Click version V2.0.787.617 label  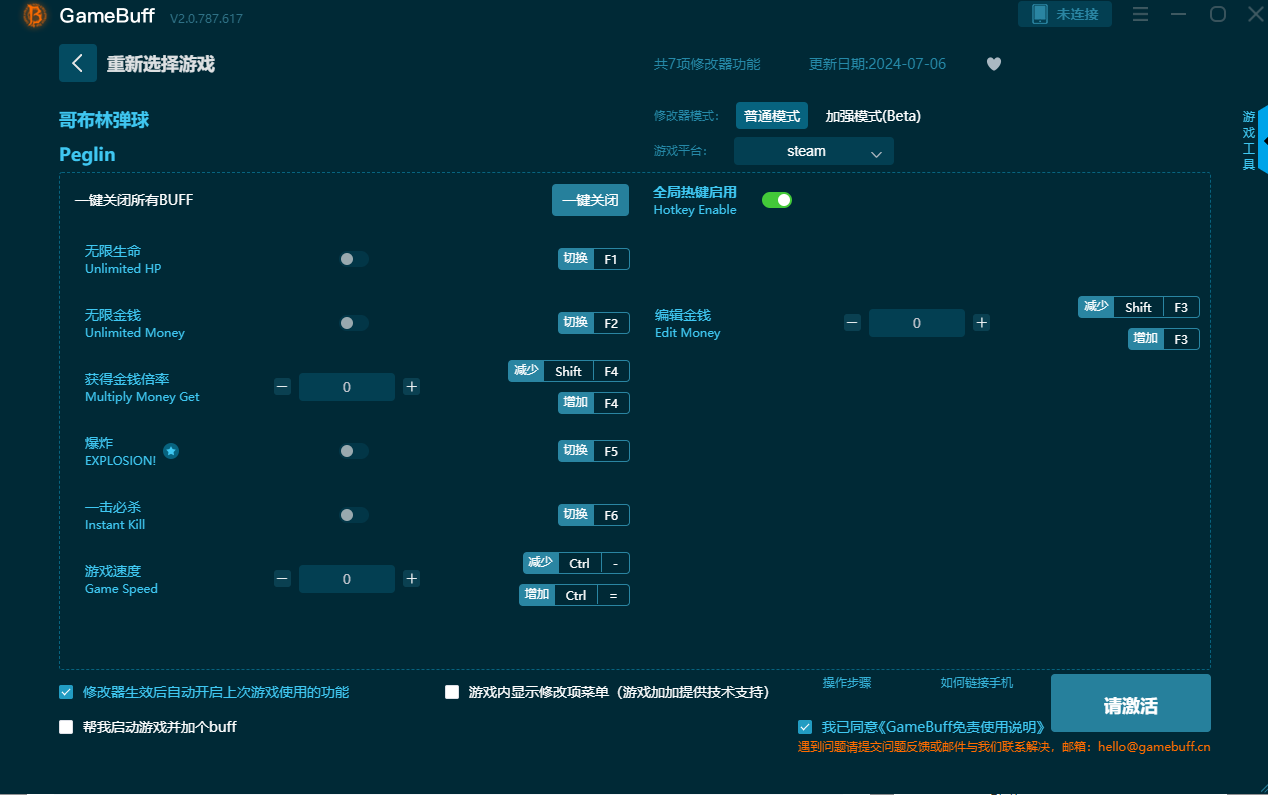[206, 18]
